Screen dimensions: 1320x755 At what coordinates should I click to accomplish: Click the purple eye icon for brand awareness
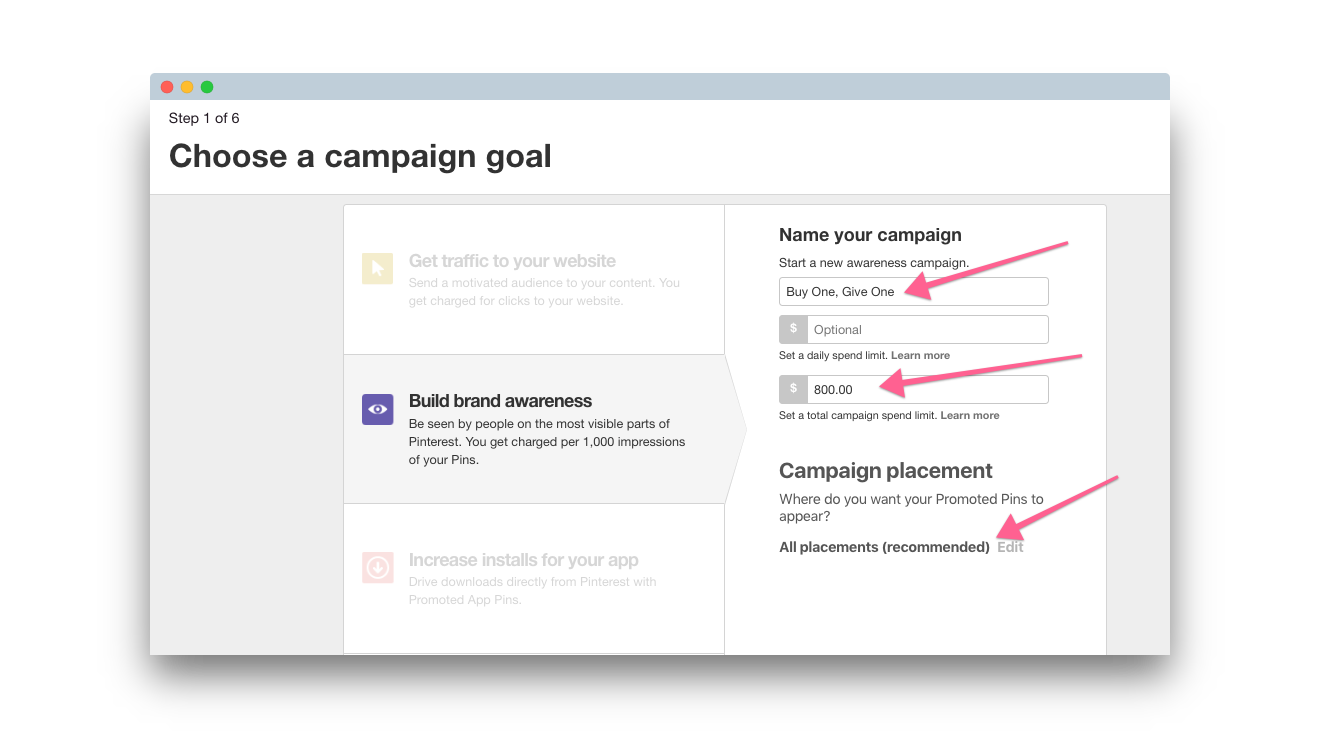tap(377, 409)
